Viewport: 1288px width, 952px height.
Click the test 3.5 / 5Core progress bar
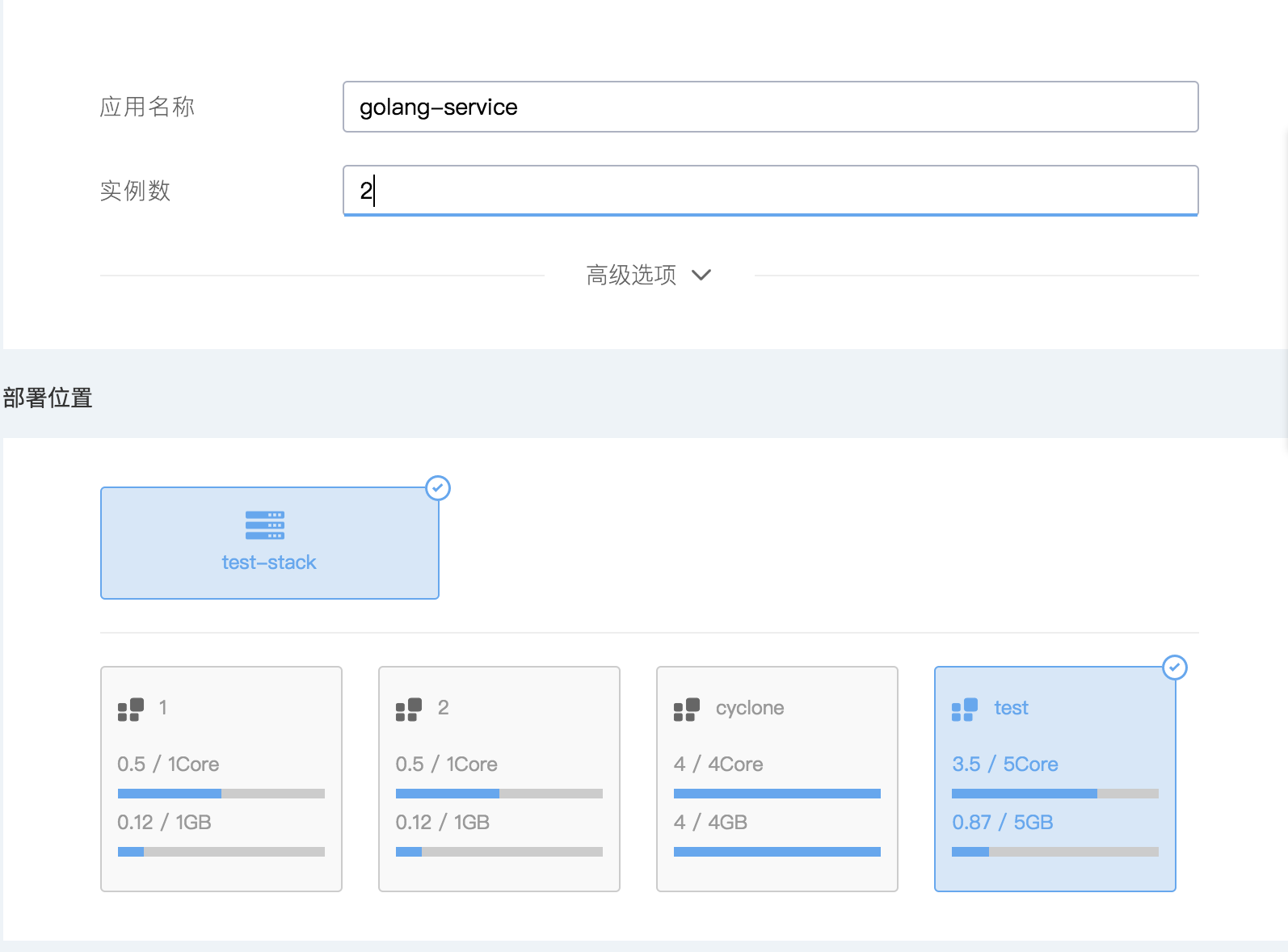tap(1054, 794)
